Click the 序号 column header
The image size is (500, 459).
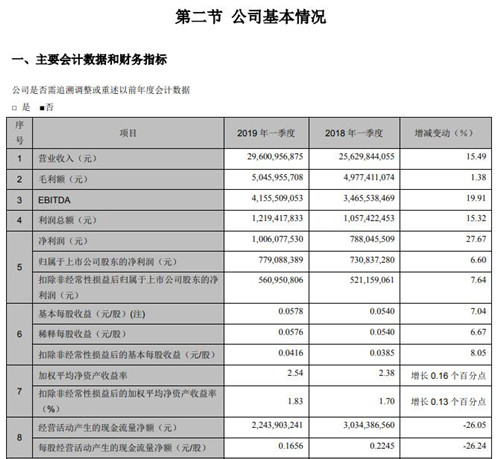(19, 133)
